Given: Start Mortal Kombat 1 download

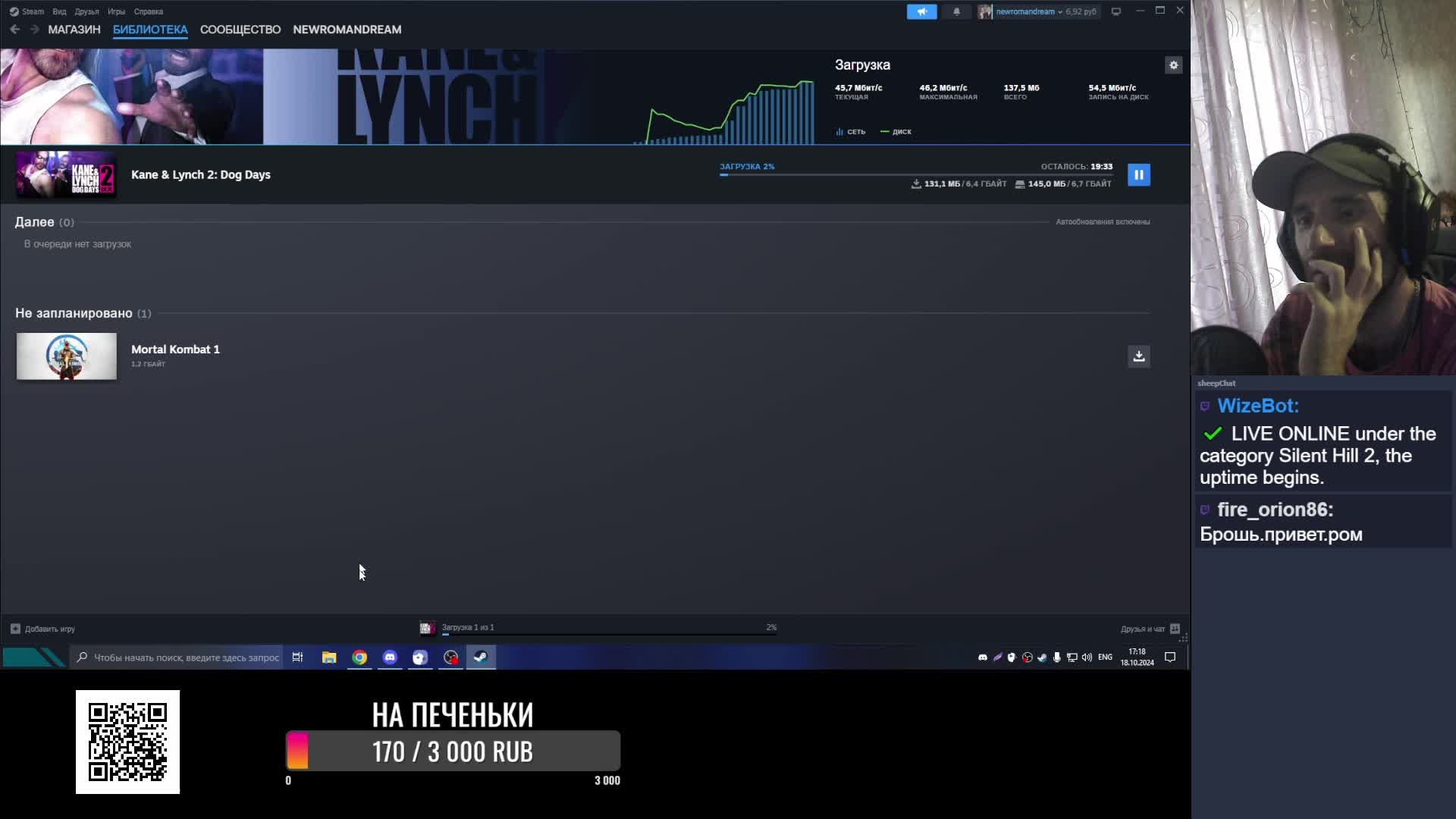Looking at the screenshot, I should [1138, 356].
